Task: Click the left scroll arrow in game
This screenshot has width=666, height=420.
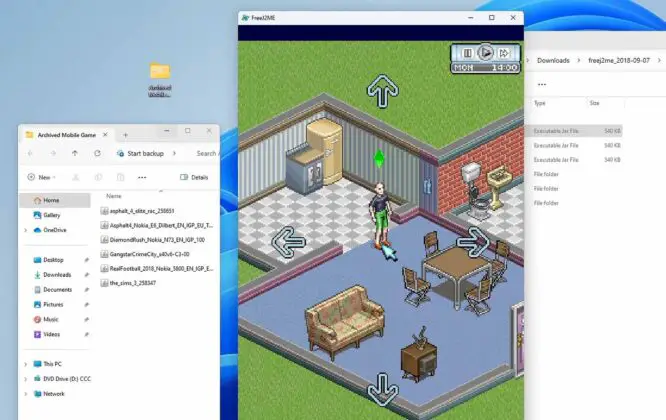Action: pyautogui.click(x=288, y=242)
